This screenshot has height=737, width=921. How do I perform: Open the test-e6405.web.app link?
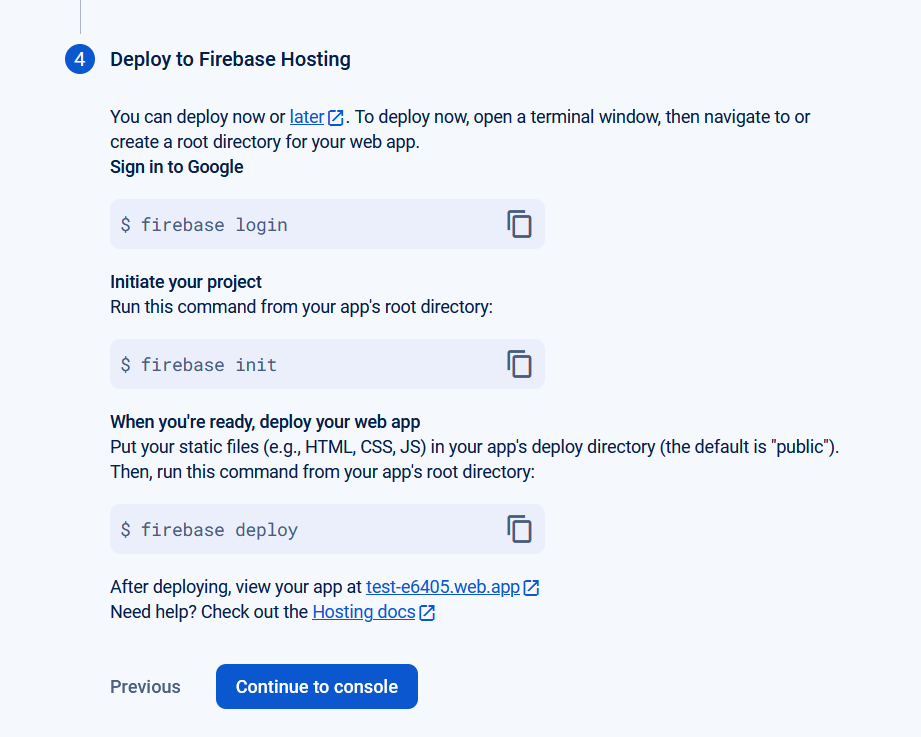pyautogui.click(x=442, y=587)
